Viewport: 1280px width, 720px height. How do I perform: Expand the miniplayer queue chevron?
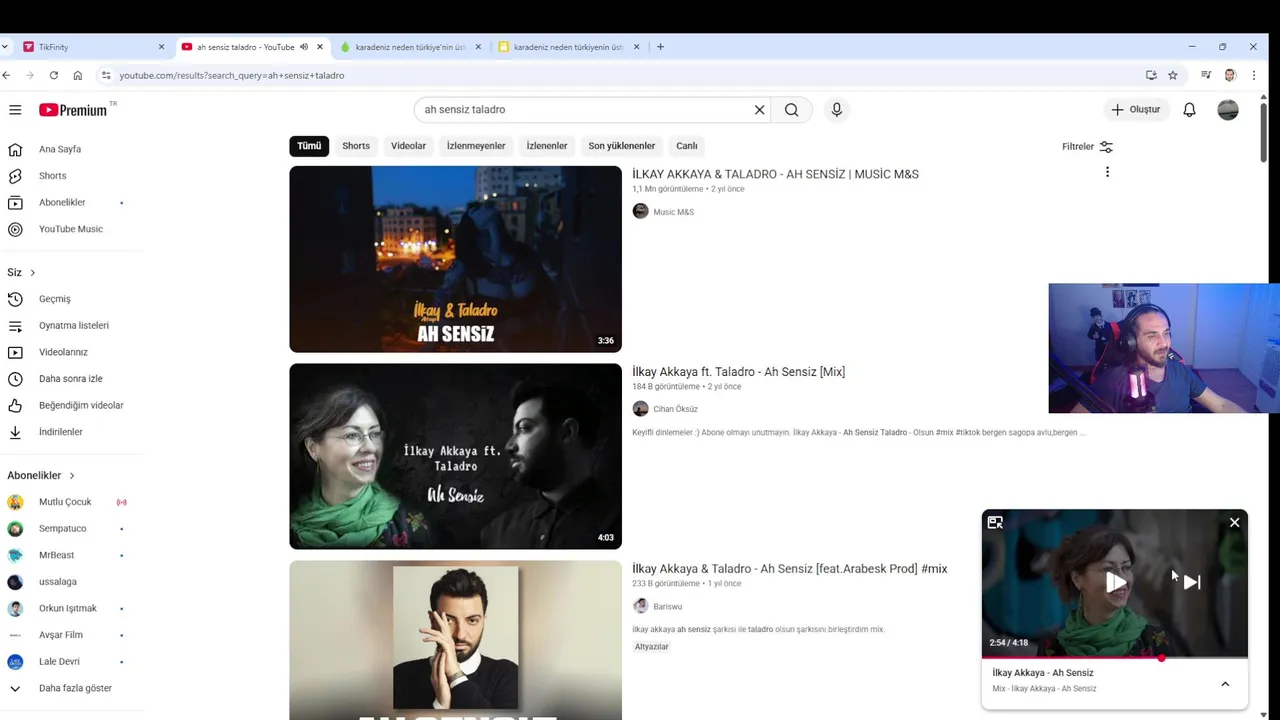pos(1225,684)
